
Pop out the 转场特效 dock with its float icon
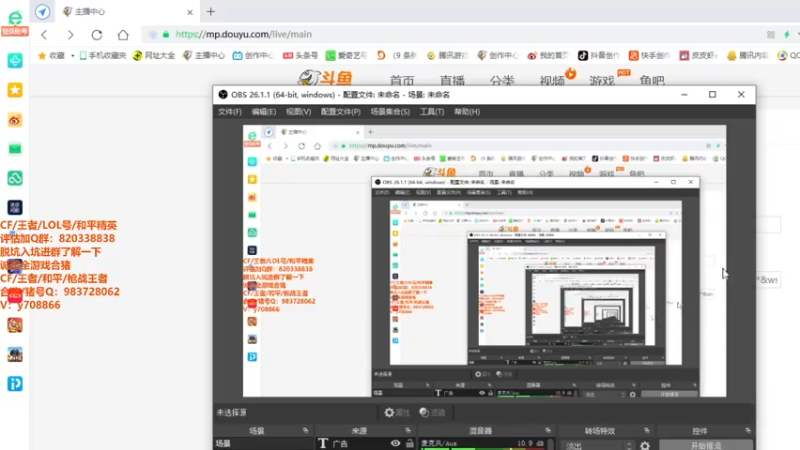(647, 431)
